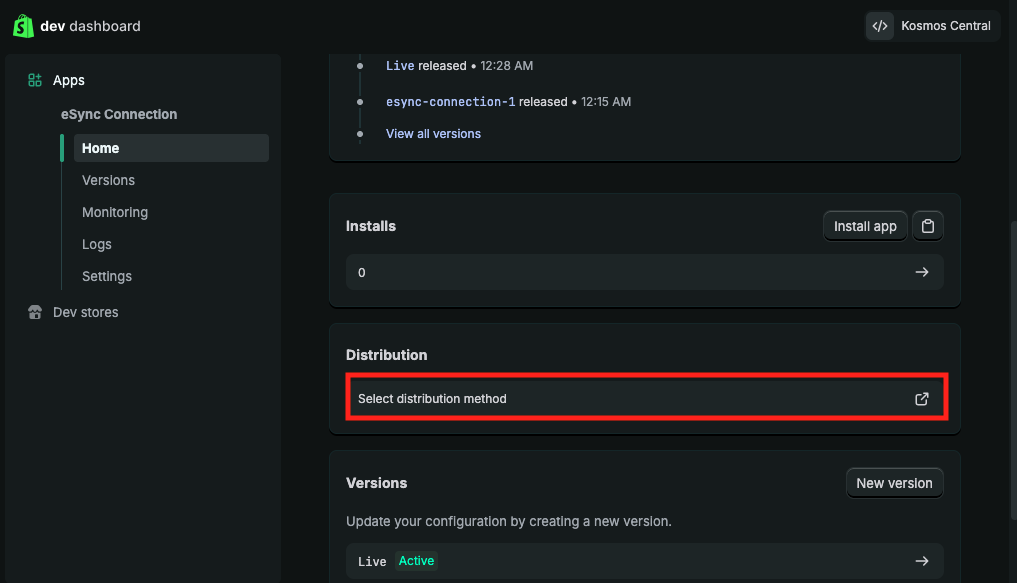The width and height of the screenshot is (1017, 583).
Task: Open Logs in the sidebar
Action: (97, 244)
